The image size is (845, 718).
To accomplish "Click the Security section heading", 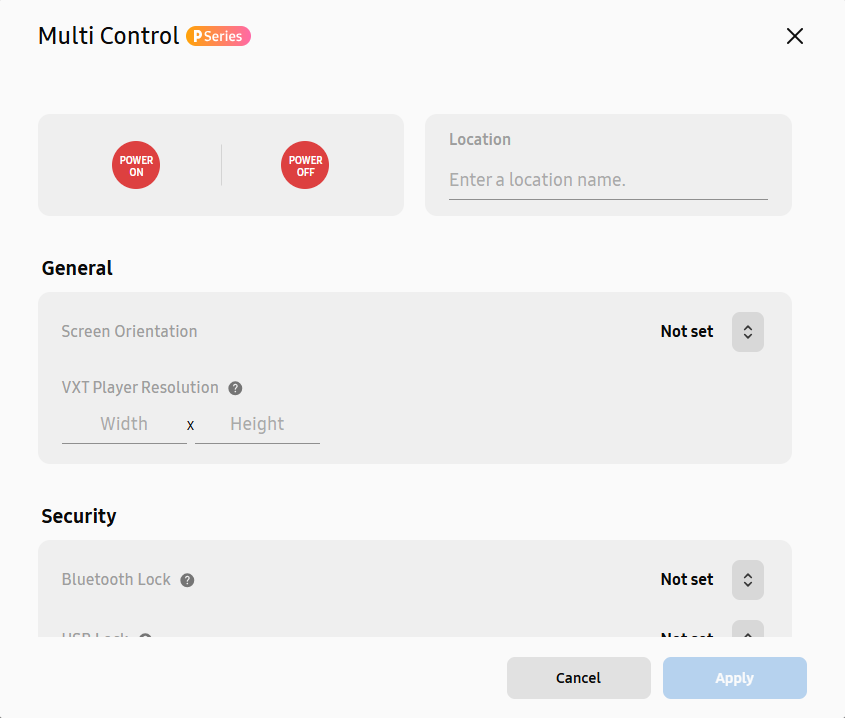I will pos(79,516).
